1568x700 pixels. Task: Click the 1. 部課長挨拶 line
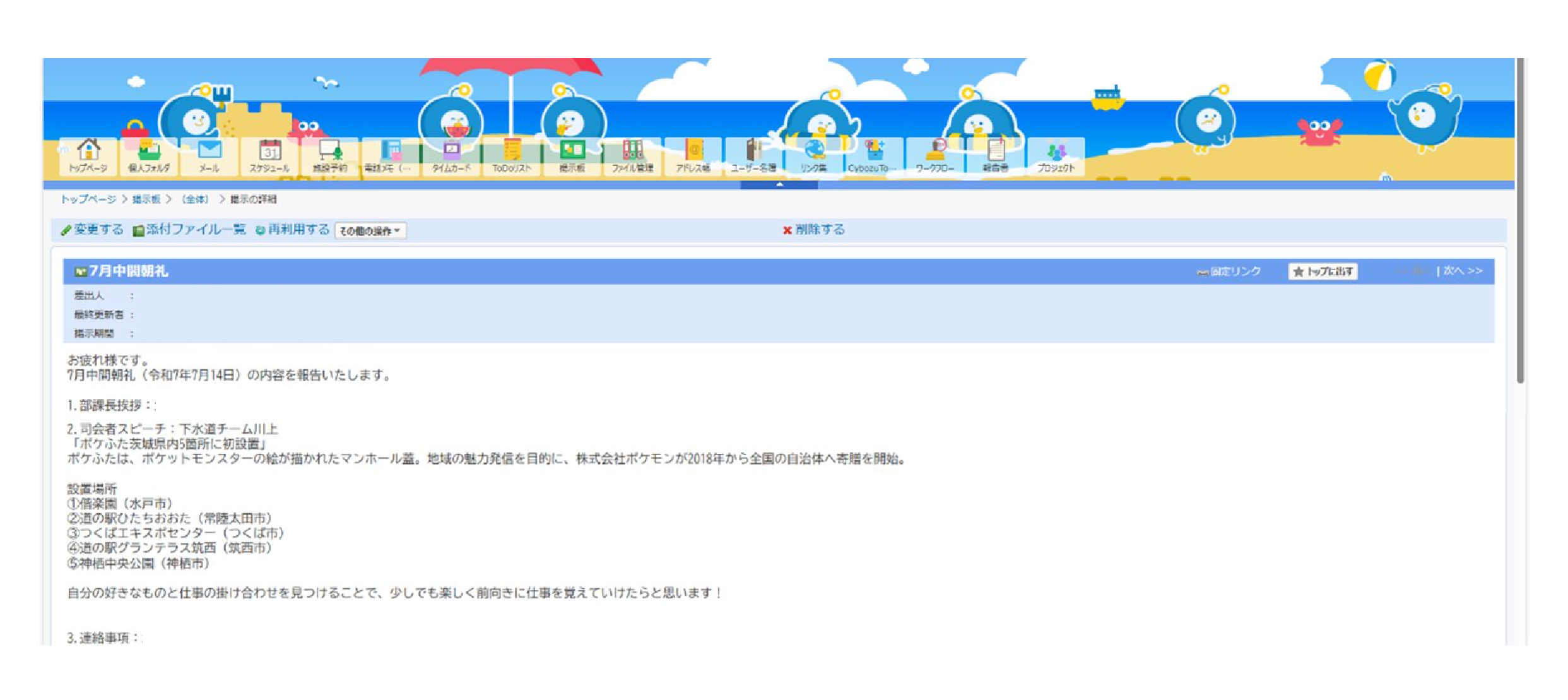click(x=110, y=405)
